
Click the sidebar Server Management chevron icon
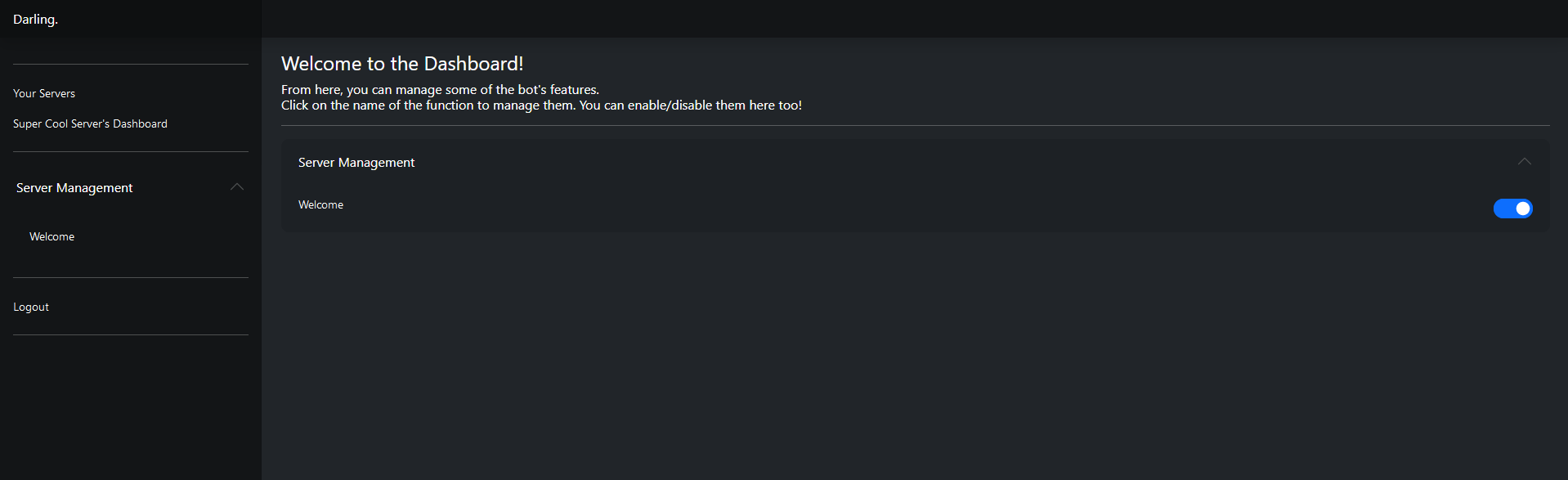click(237, 187)
